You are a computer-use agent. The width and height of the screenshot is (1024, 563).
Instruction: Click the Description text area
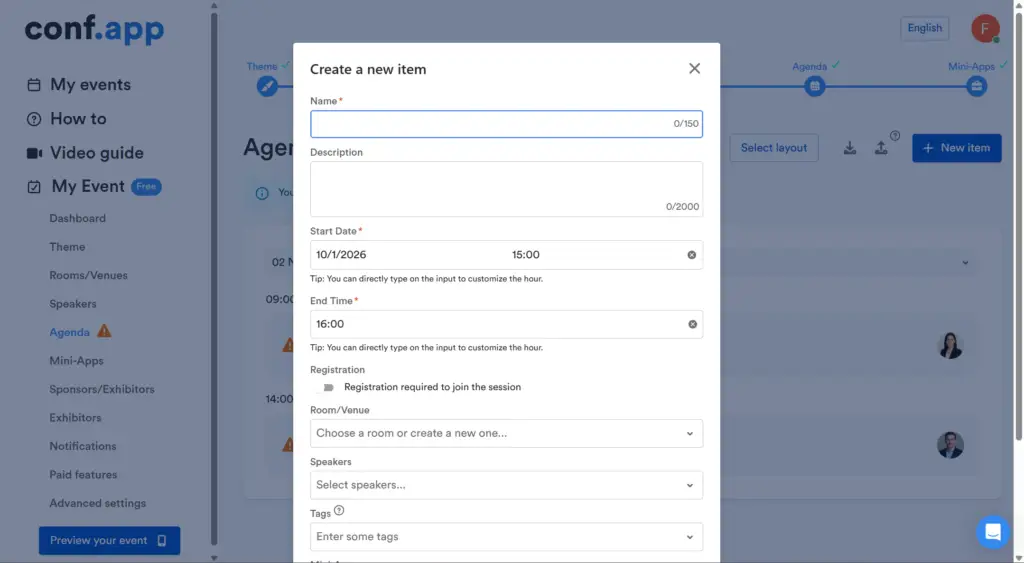click(x=506, y=189)
